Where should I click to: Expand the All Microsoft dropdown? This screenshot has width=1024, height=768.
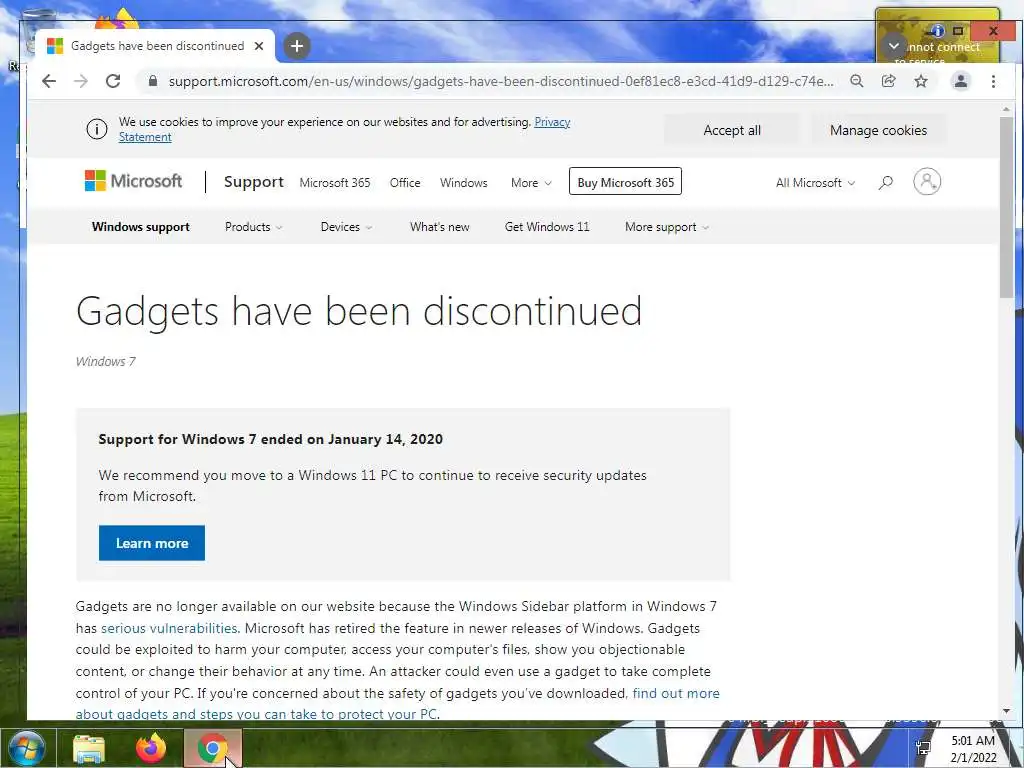pyautogui.click(x=815, y=183)
